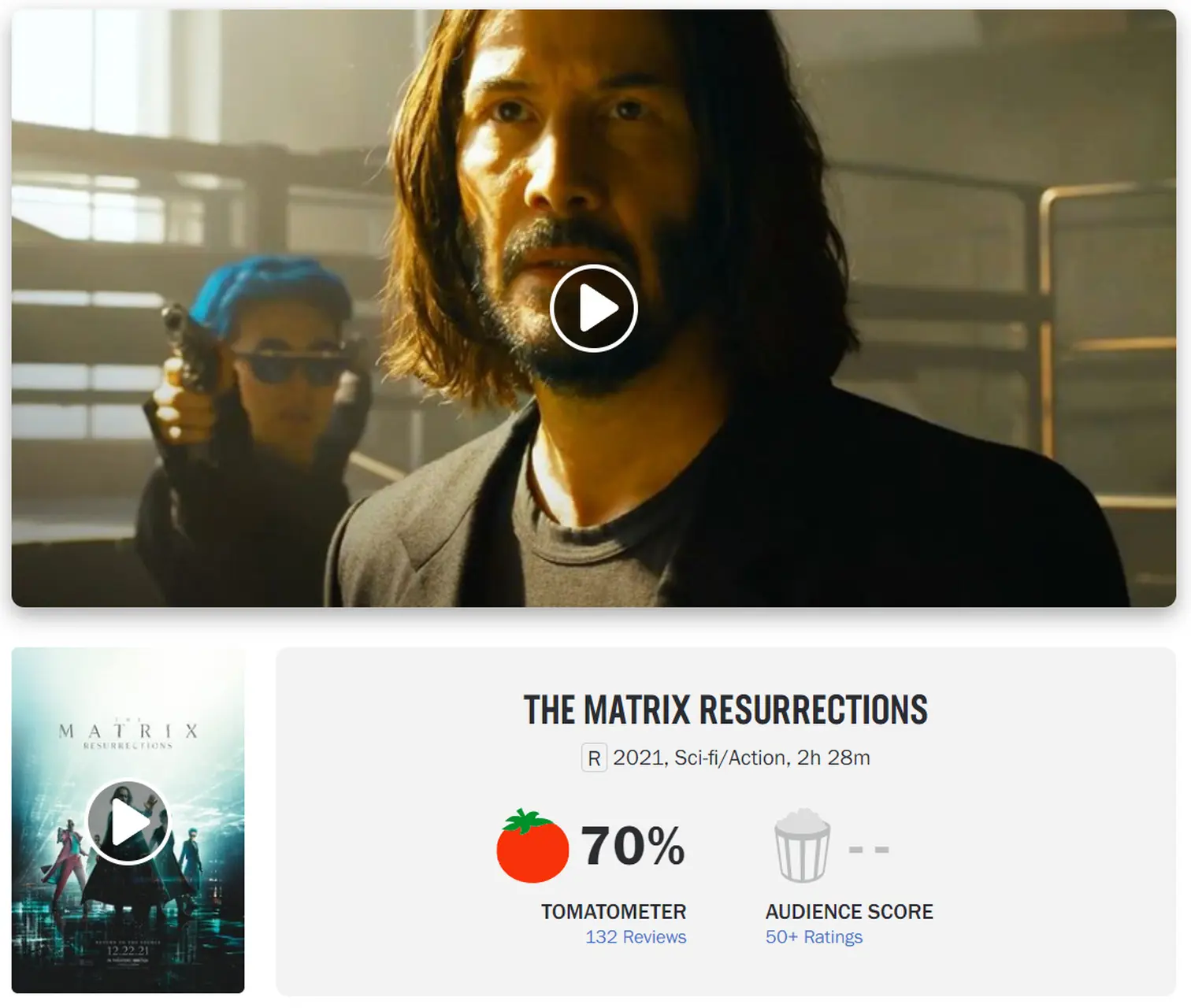
Task: Click the popcorn bucket audience icon
Action: pyautogui.click(x=802, y=846)
